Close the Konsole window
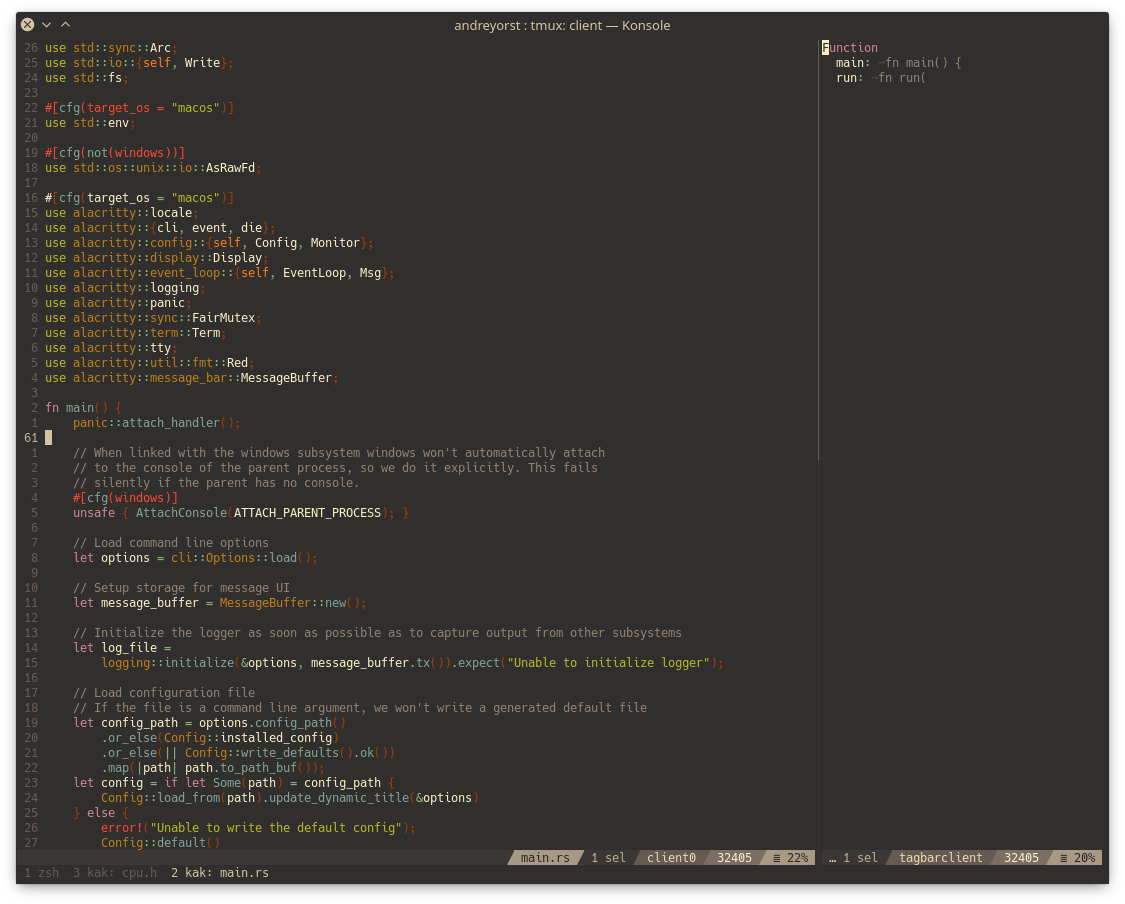The image size is (1125, 904). tap(27, 24)
